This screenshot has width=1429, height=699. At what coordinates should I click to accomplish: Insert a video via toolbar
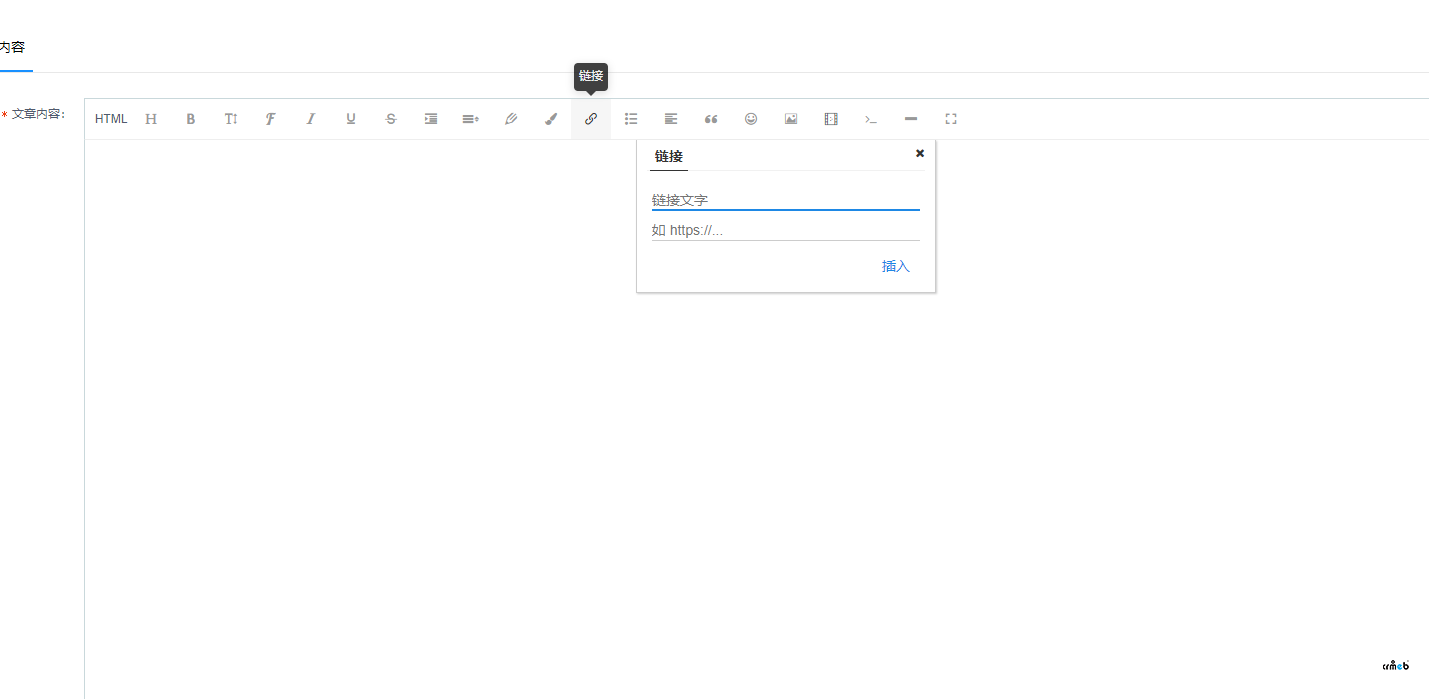[831, 119]
